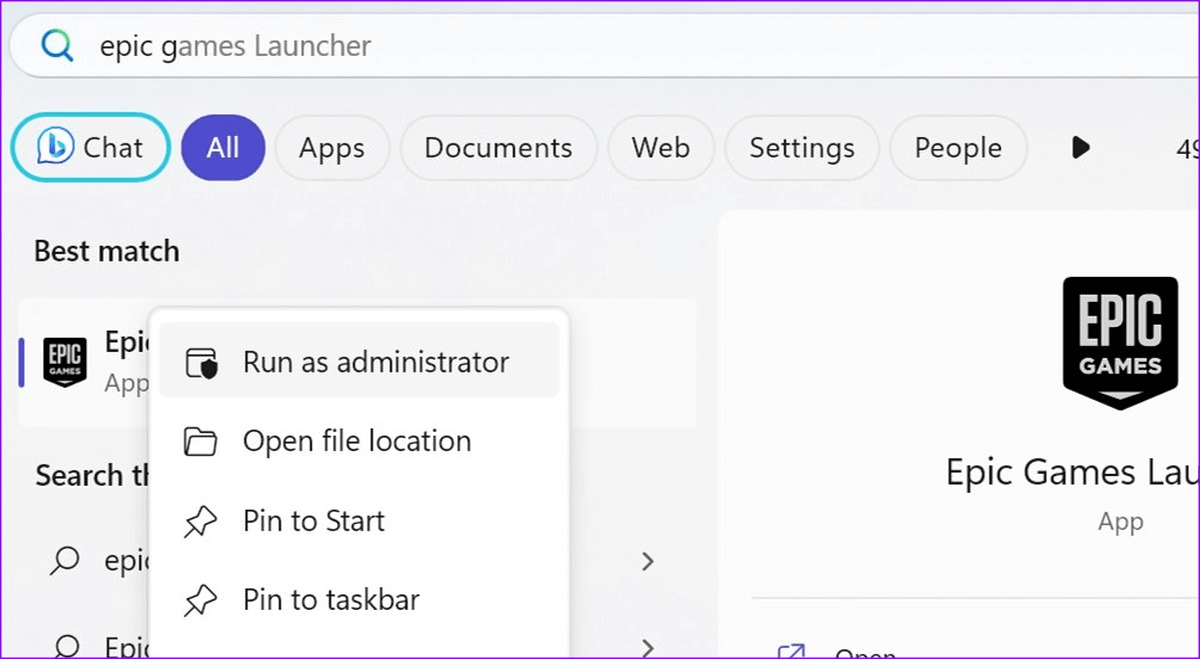Switch to the Documents filter tab

tap(498, 148)
